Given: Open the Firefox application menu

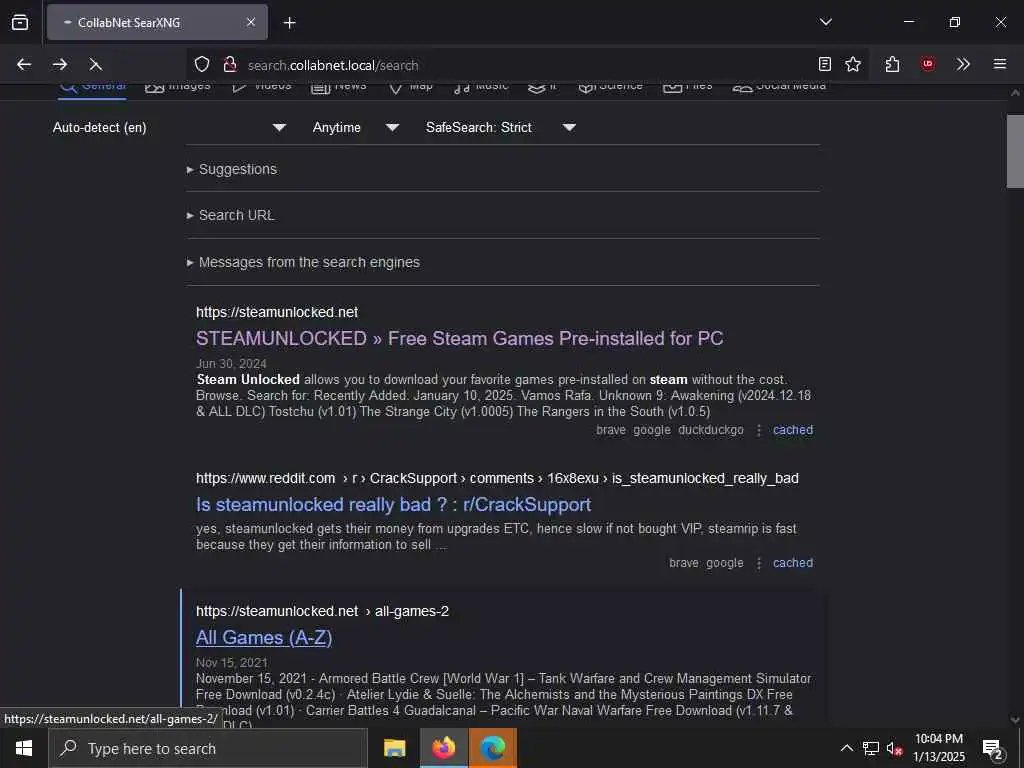Looking at the screenshot, I should click(x=1000, y=64).
